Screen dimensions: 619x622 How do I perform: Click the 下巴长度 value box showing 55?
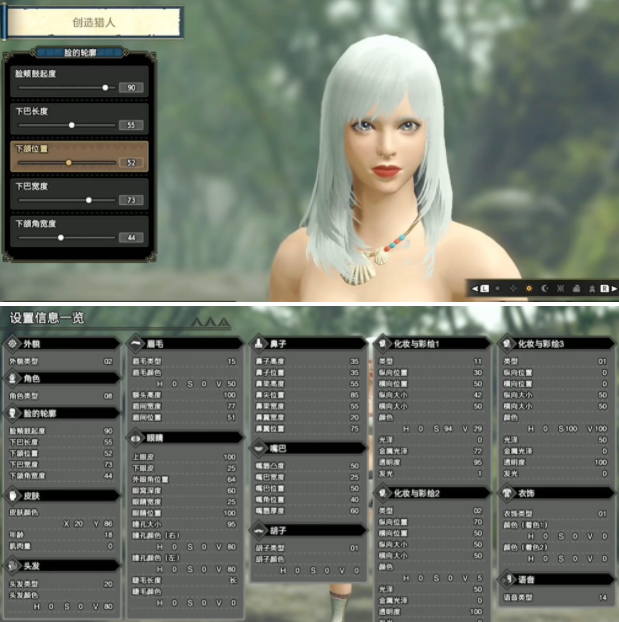click(131, 125)
